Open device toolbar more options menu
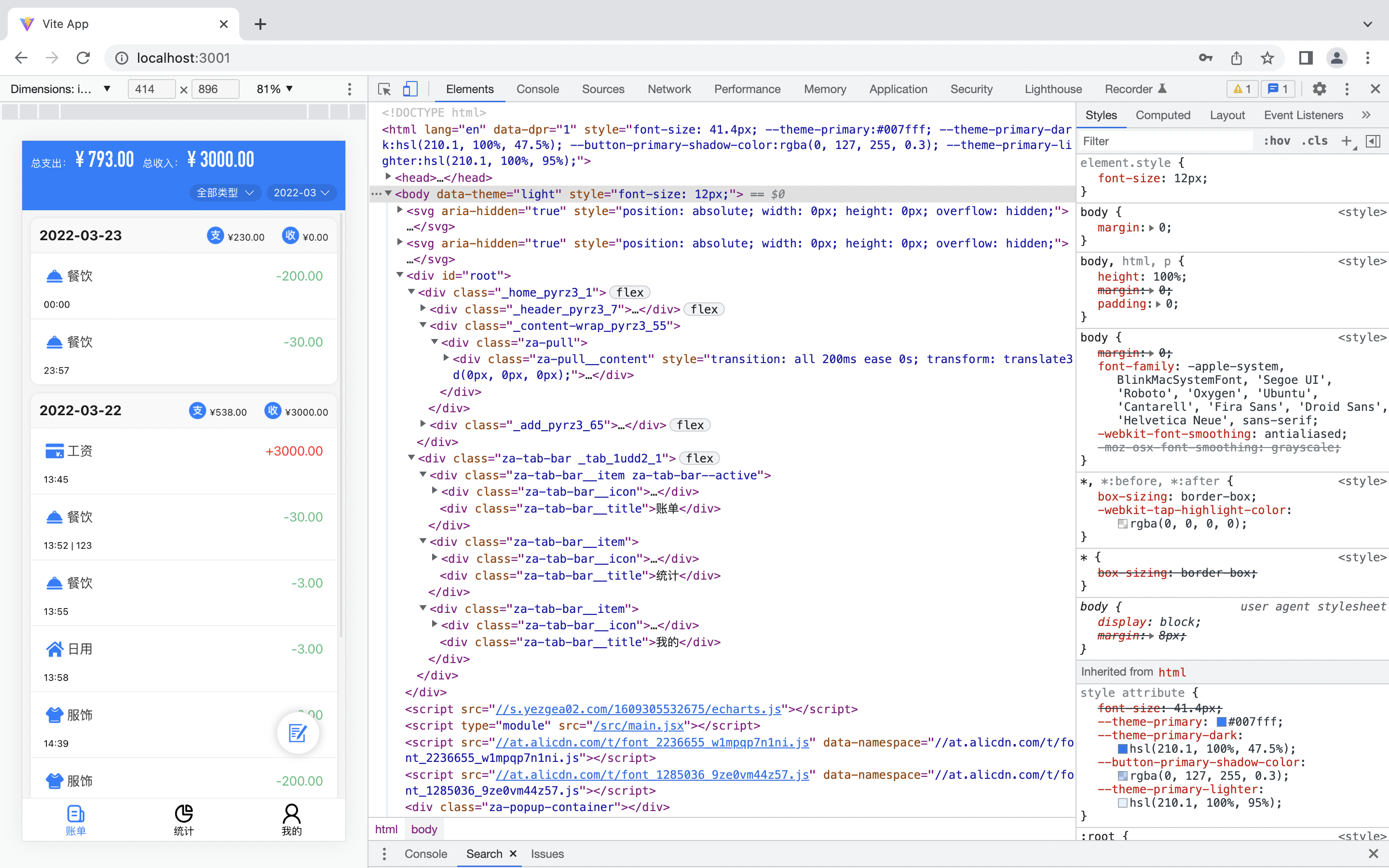 pos(349,89)
